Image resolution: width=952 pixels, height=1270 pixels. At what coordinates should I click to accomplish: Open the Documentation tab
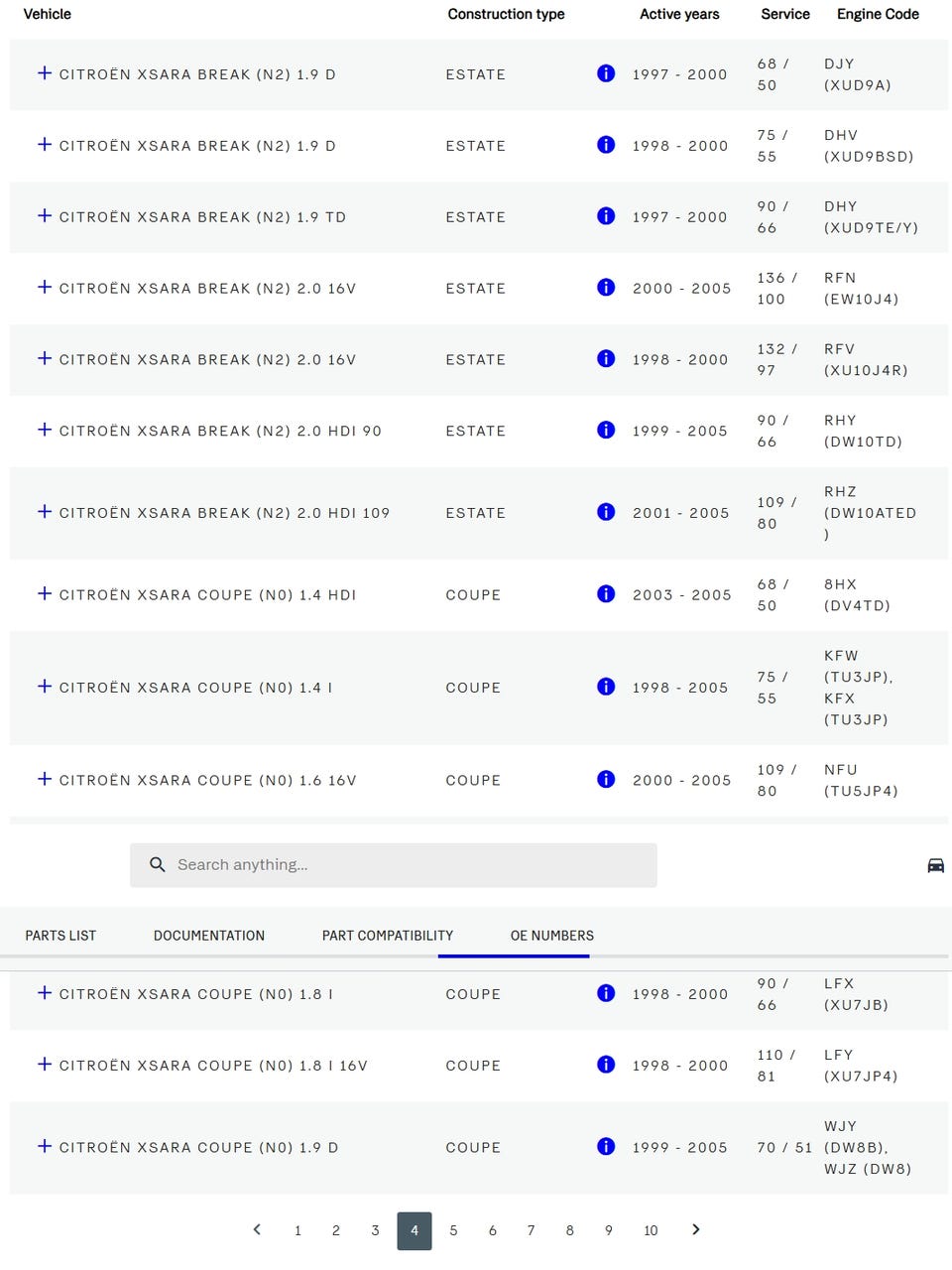pyautogui.click(x=209, y=936)
